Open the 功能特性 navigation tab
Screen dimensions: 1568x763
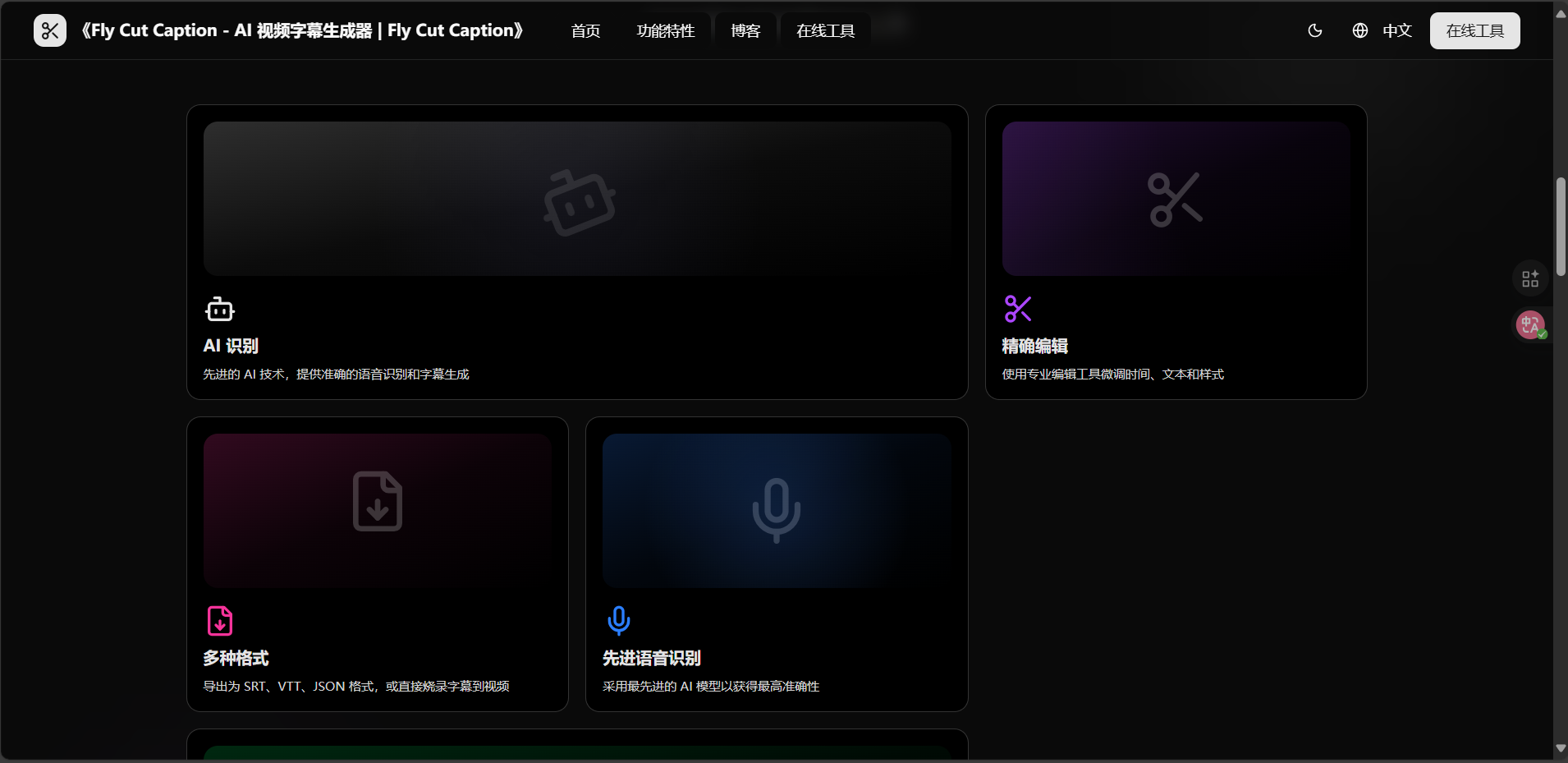click(x=666, y=30)
